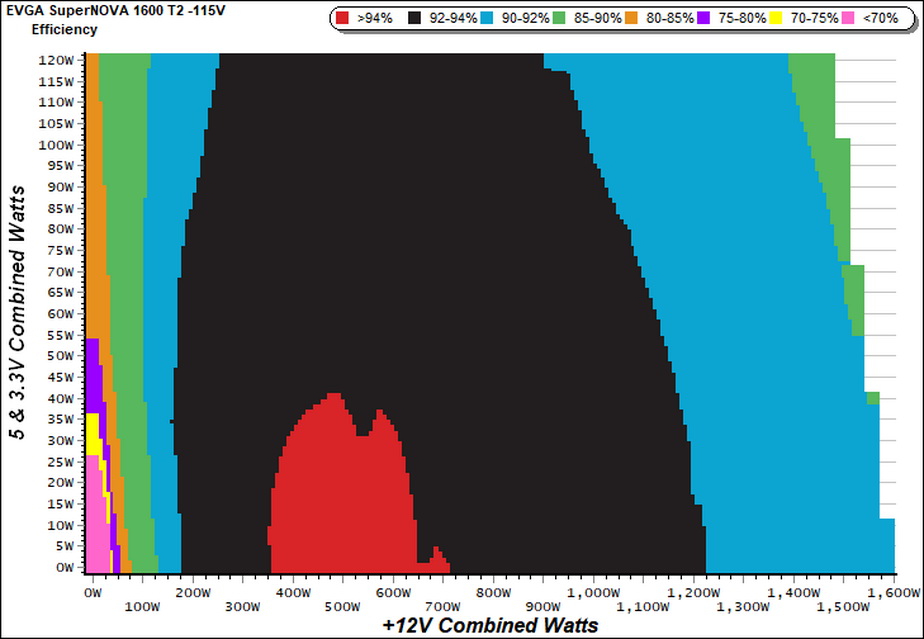Click the '500W' x-axis label

(343, 607)
